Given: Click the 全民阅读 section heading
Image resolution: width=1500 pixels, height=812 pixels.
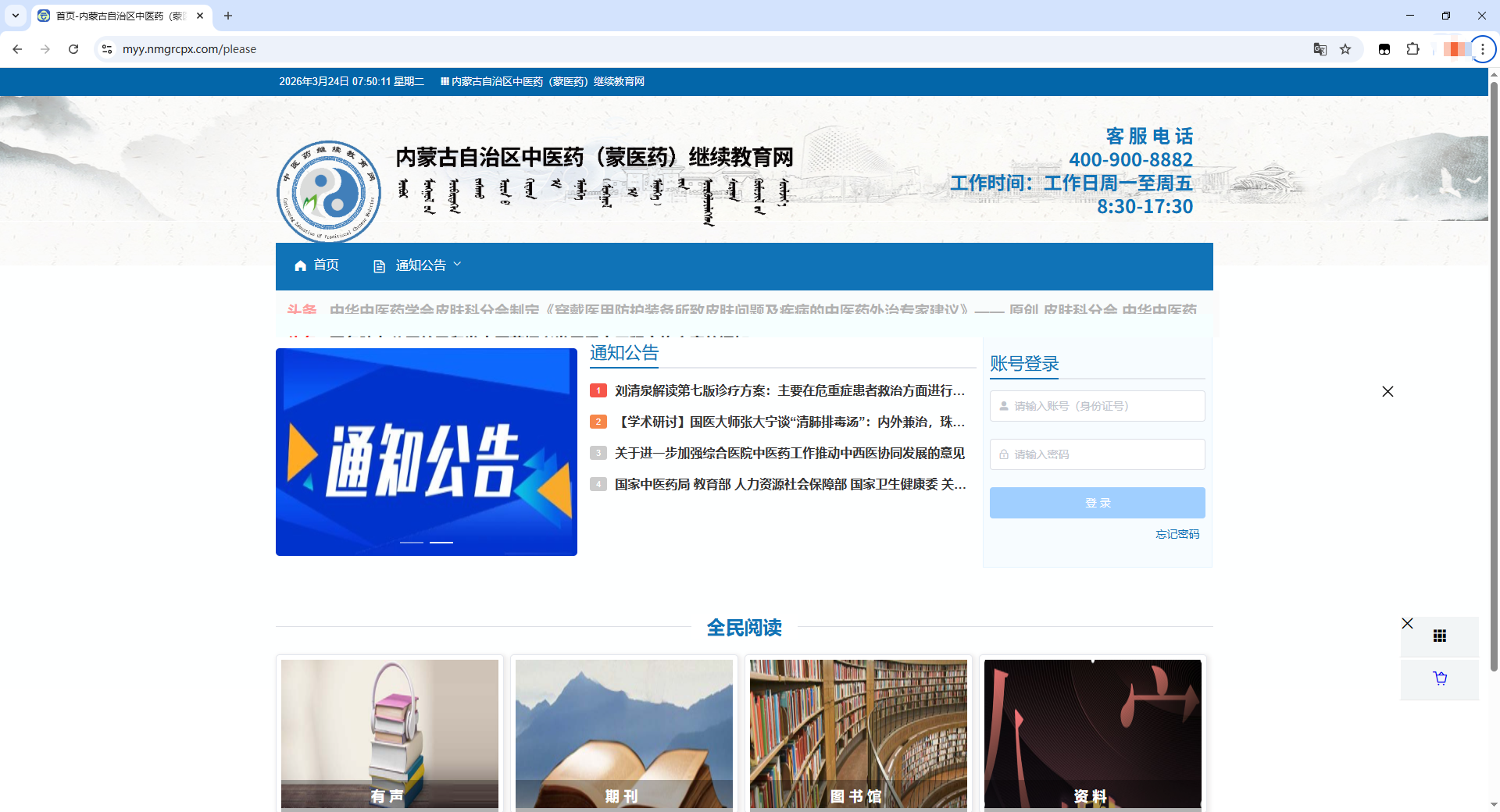Looking at the screenshot, I should [745, 628].
